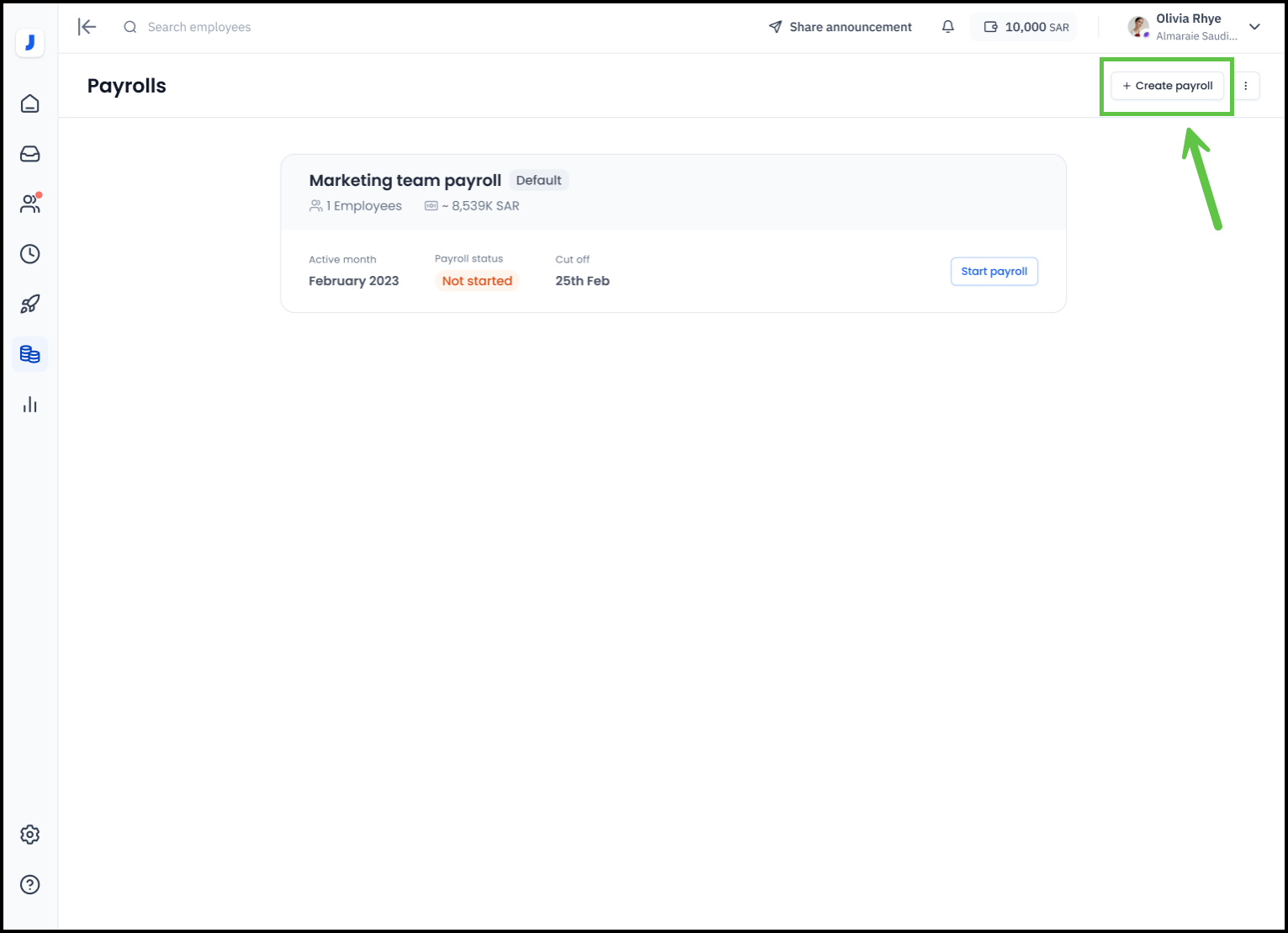Image resolution: width=1288 pixels, height=933 pixels.
Task: Go to the Employees people icon
Action: (30, 204)
